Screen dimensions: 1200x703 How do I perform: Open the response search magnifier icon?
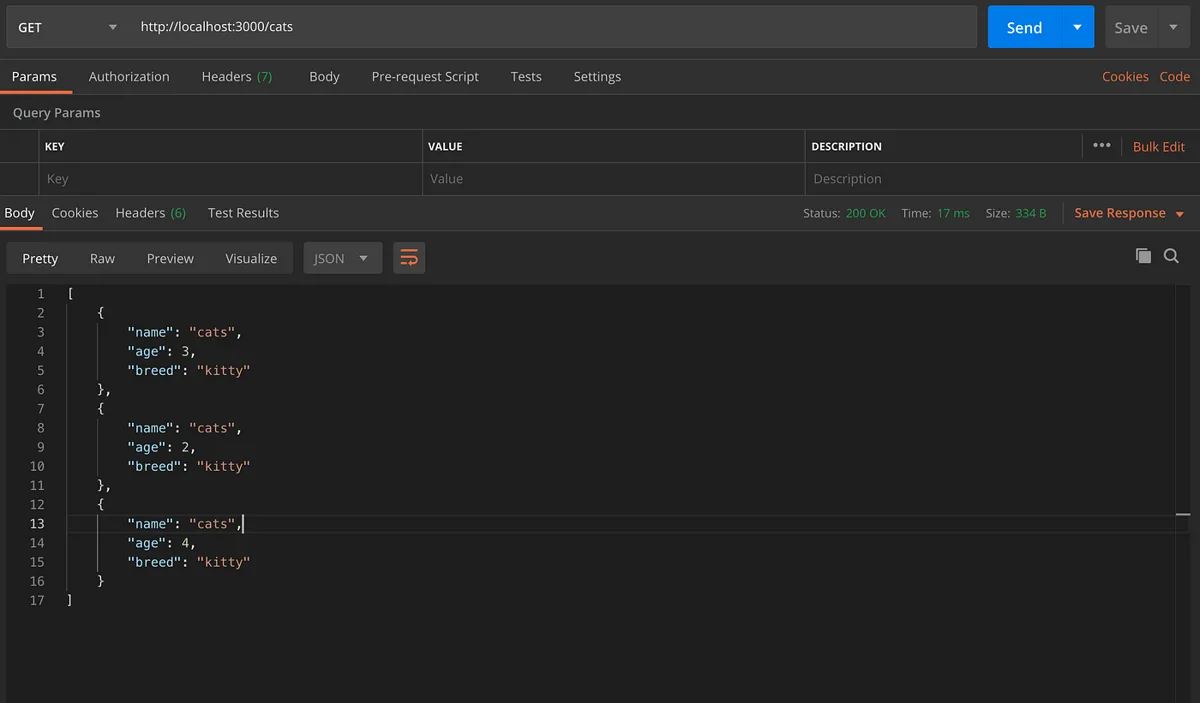[x=1171, y=257]
